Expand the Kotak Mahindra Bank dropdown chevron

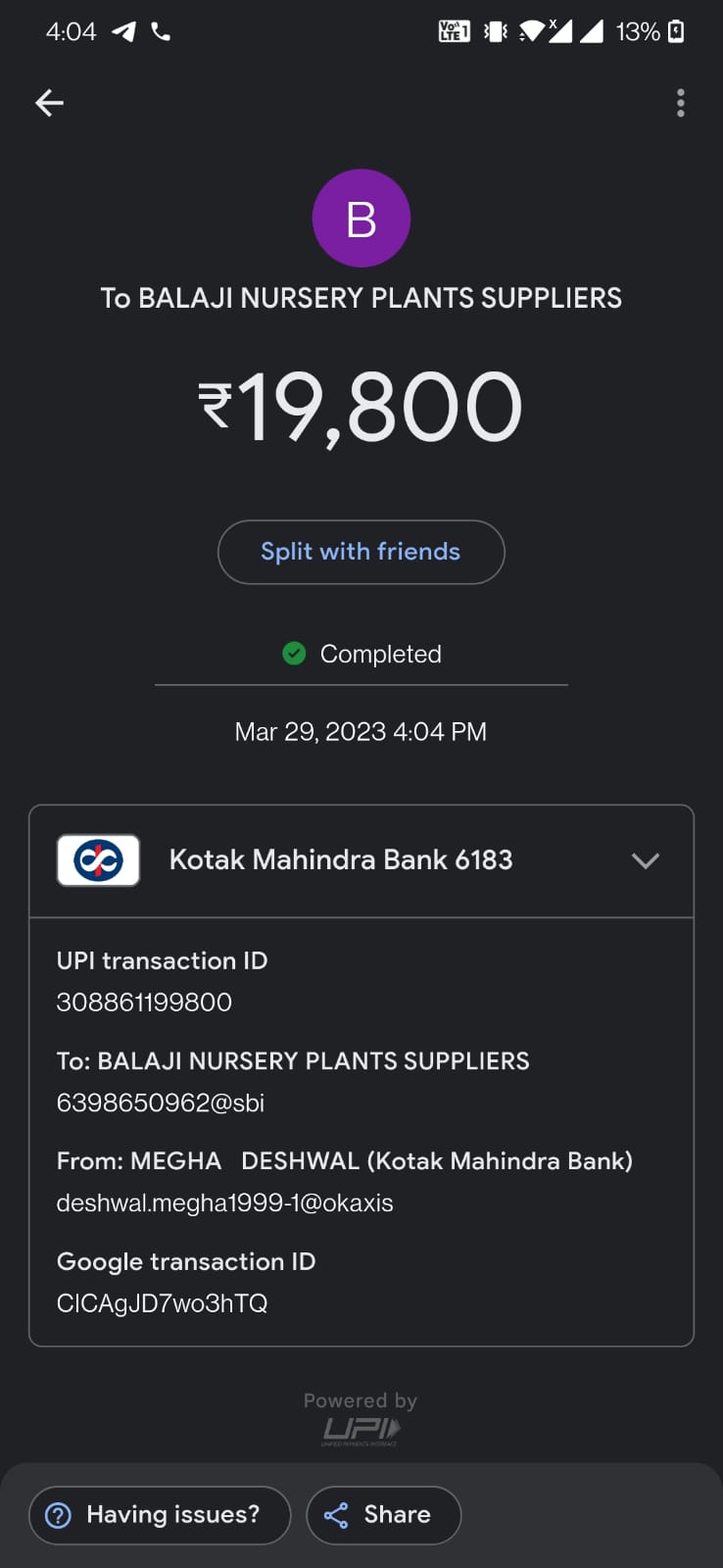click(645, 860)
